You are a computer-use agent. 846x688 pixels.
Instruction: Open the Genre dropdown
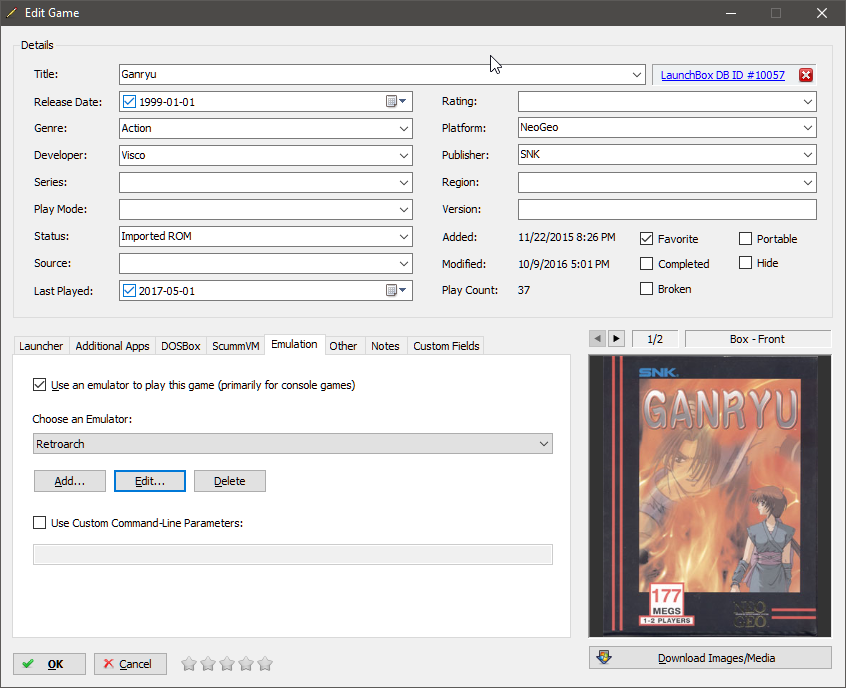pyautogui.click(x=404, y=128)
